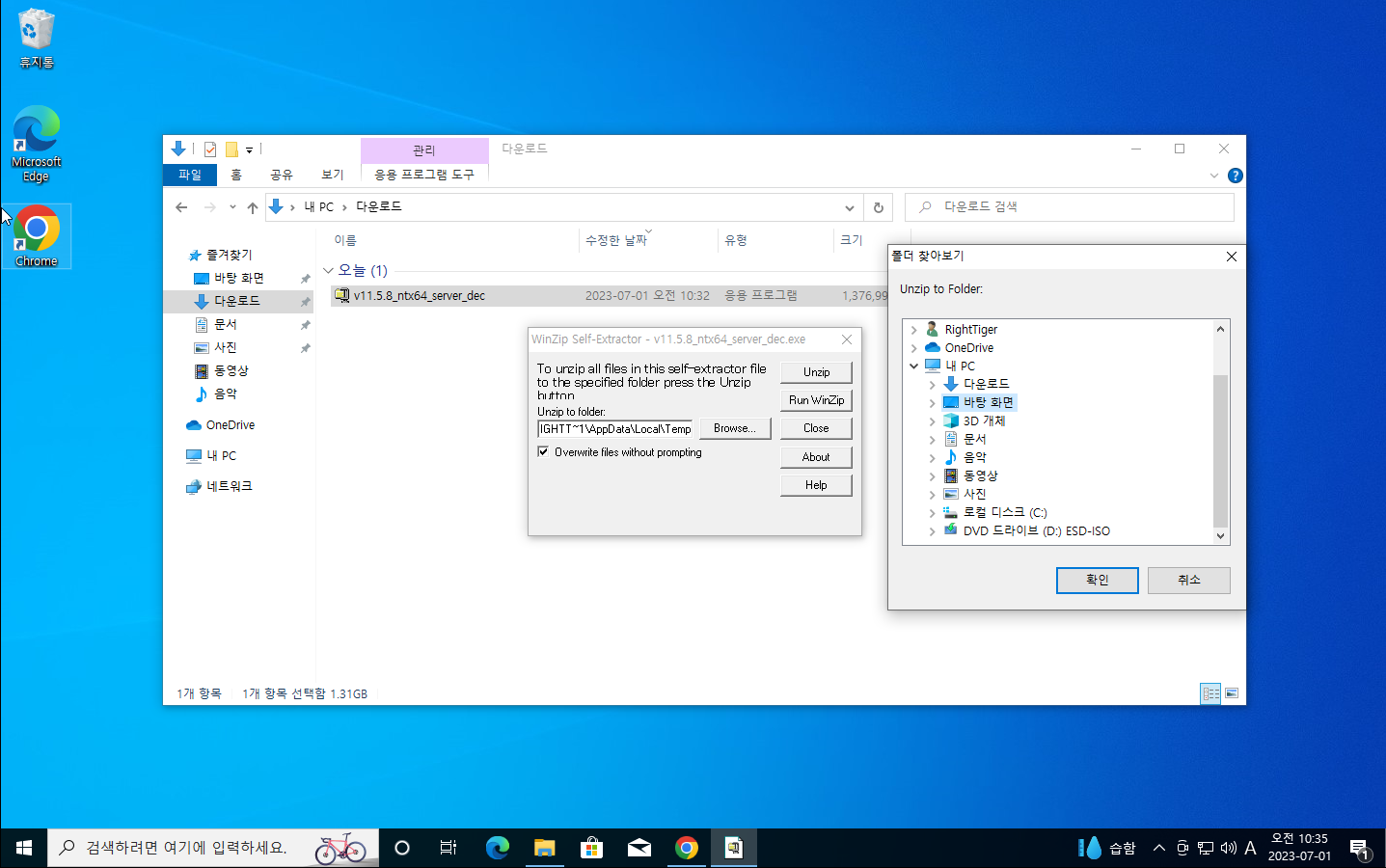Click the taskbar search box
Image resolution: width=1386 pixels, height=868 pixels.
(213, 848)
